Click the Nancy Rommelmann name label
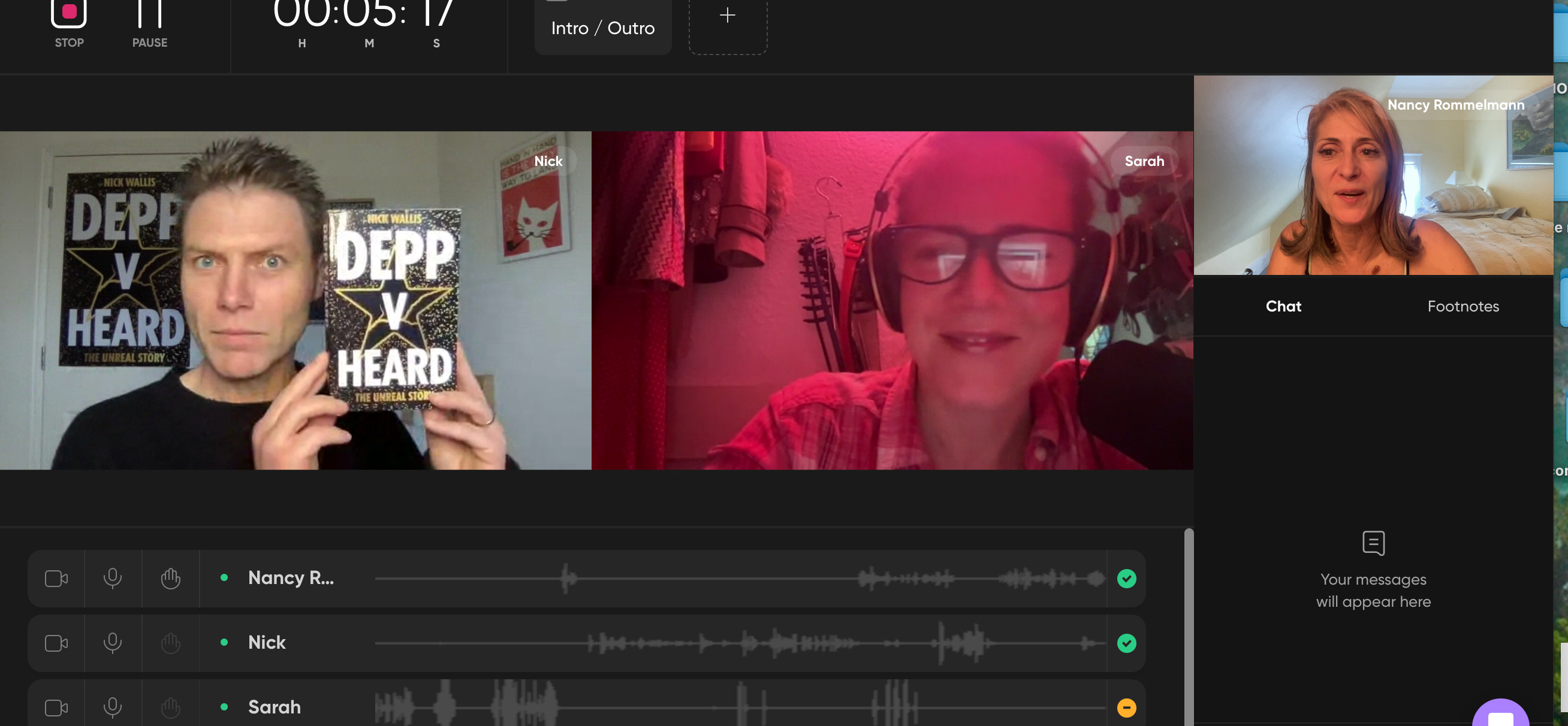Image resolution: width=1568 pixels, height=726 pixels. tap(1455, 105)
